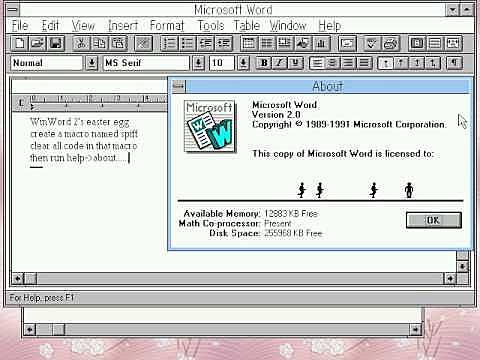
Task: Print document using printer icon
Action: coord(391,43)
